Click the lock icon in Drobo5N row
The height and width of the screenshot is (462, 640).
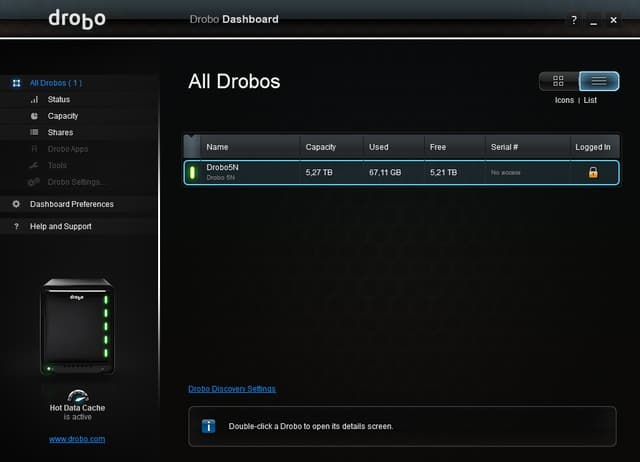tap(593, 173)
